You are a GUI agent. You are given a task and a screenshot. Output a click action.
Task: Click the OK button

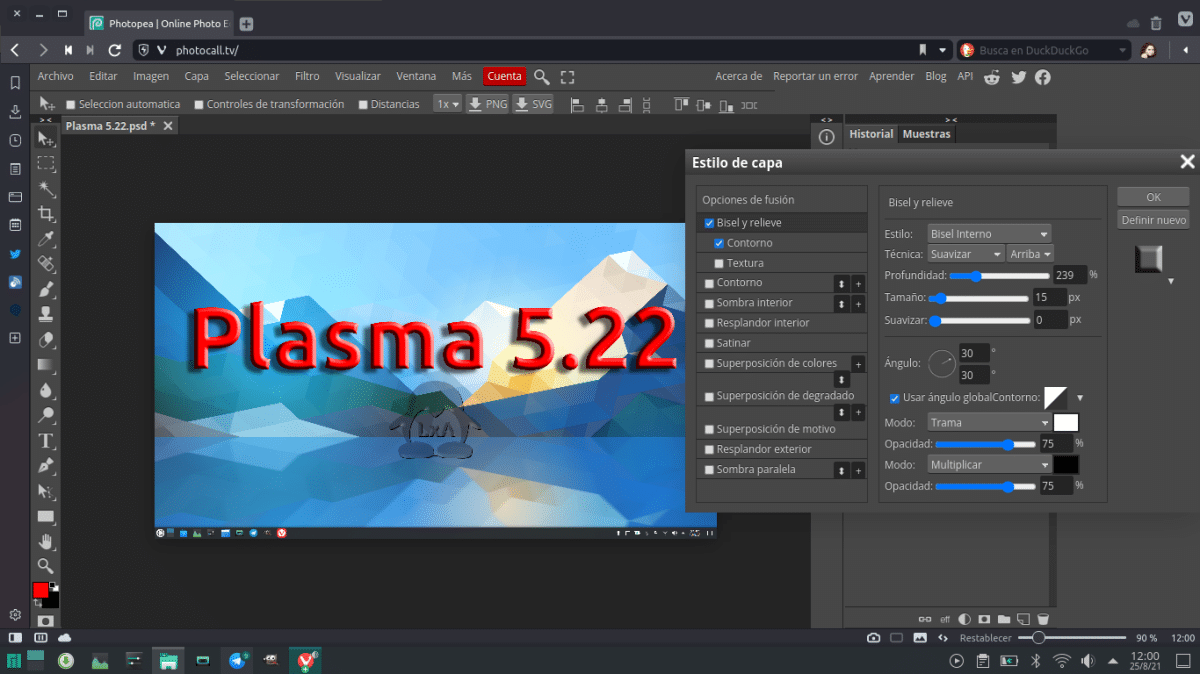(x=1153, y=197)
